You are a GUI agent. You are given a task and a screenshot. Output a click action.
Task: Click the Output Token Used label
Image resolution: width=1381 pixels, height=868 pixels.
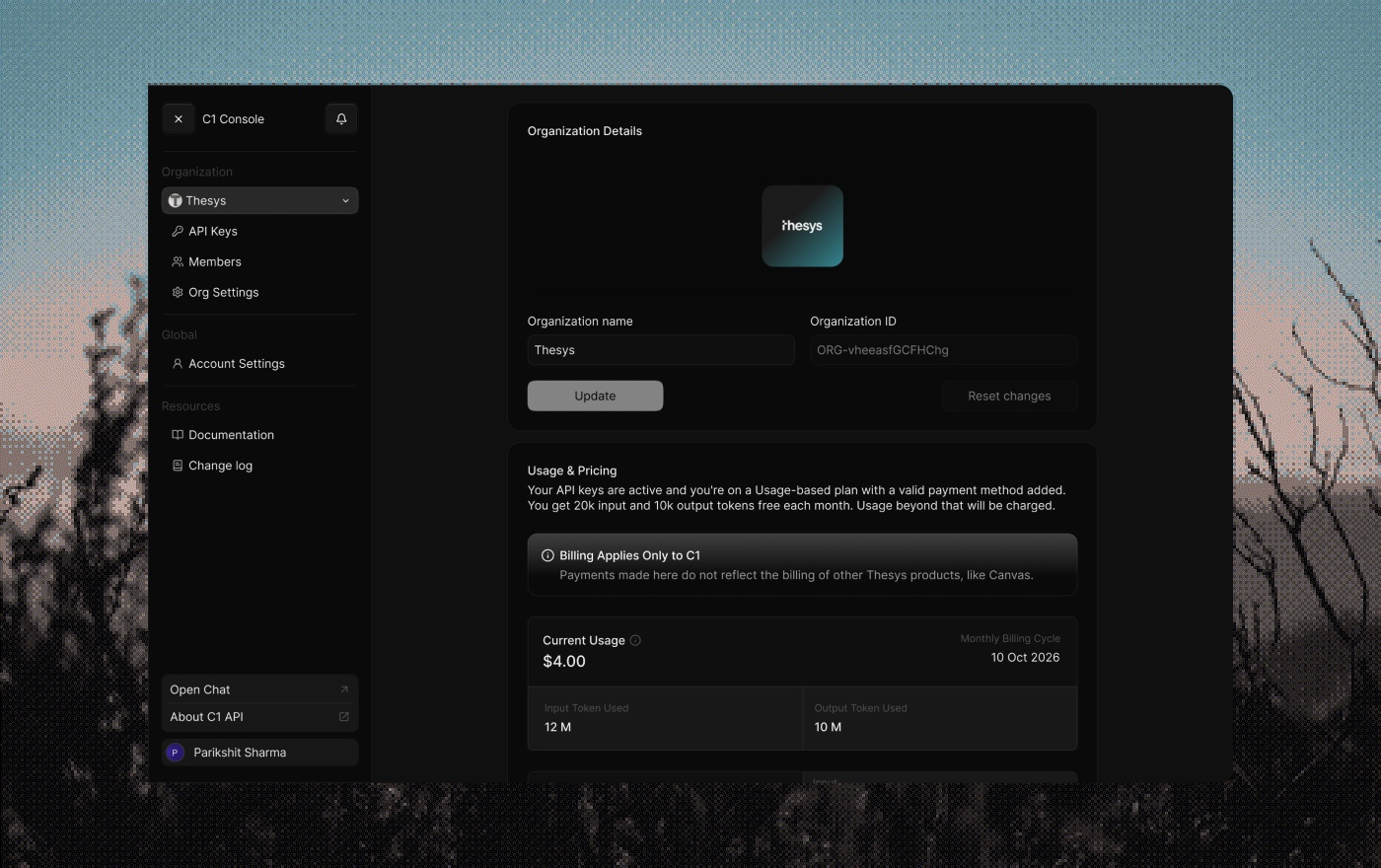860,708
